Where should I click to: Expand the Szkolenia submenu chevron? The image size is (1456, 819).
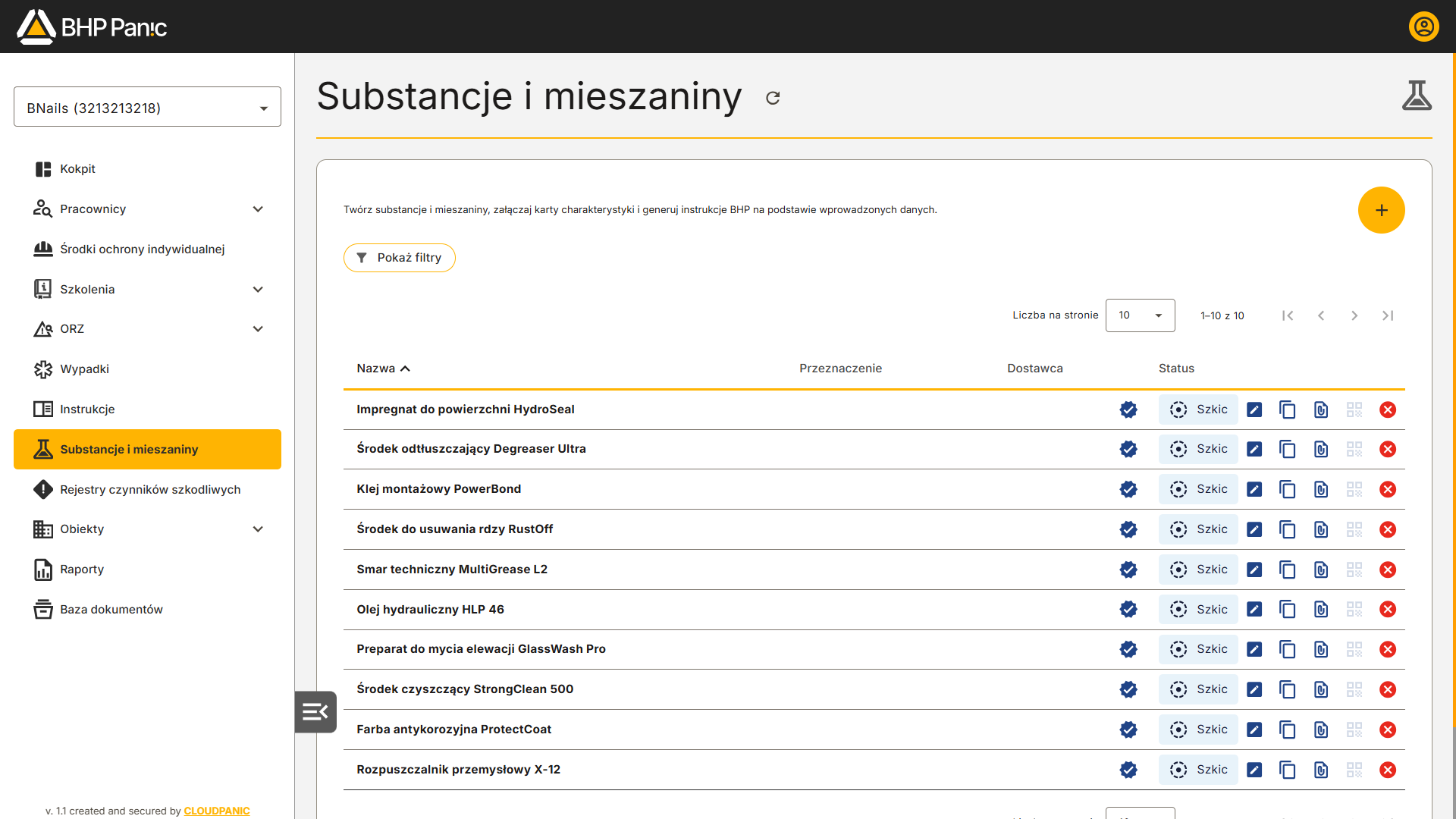coord(258,290)
